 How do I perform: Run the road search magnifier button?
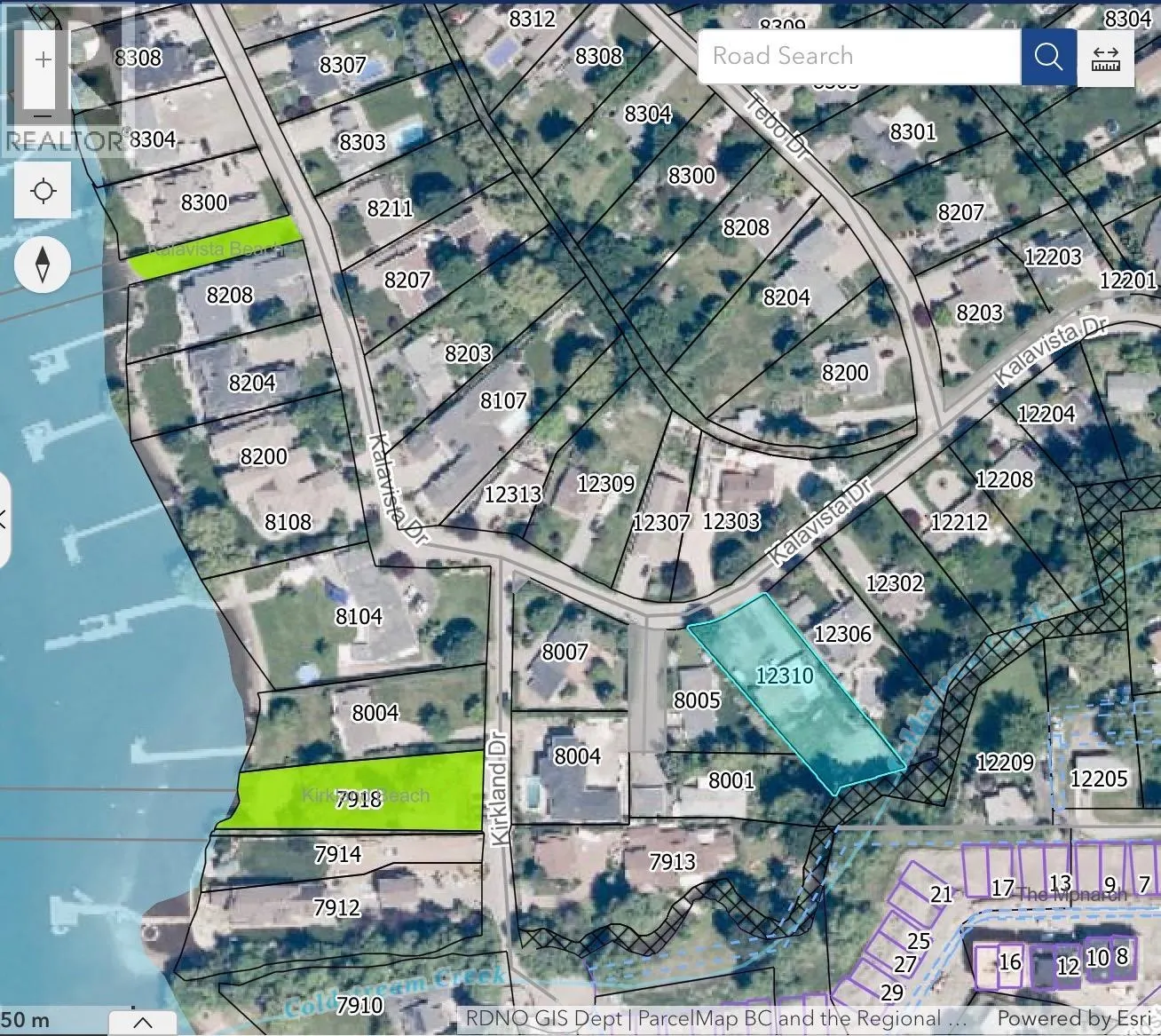(x=1048, y=57)
